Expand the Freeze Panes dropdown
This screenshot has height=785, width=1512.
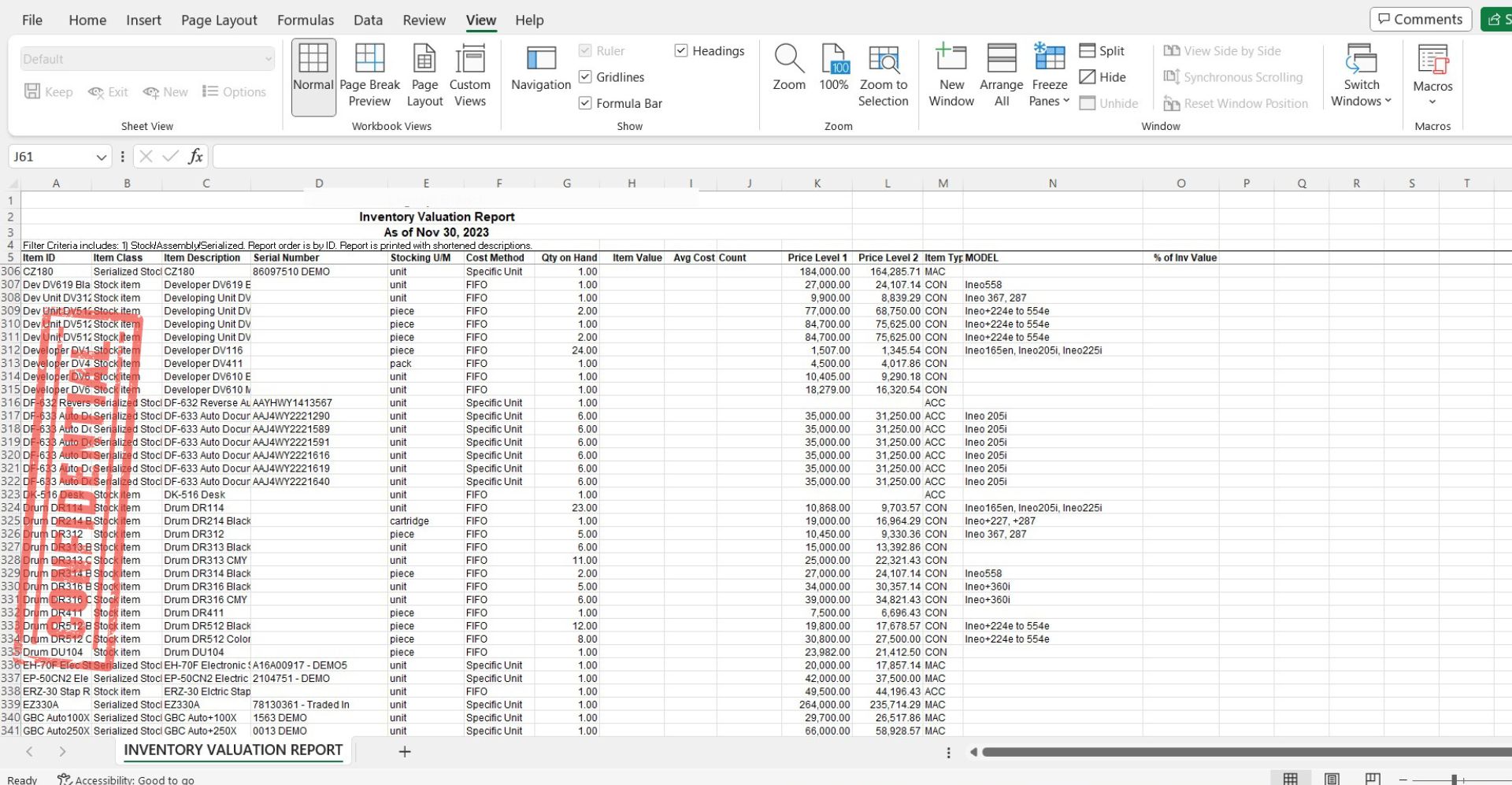point(1049,76)
